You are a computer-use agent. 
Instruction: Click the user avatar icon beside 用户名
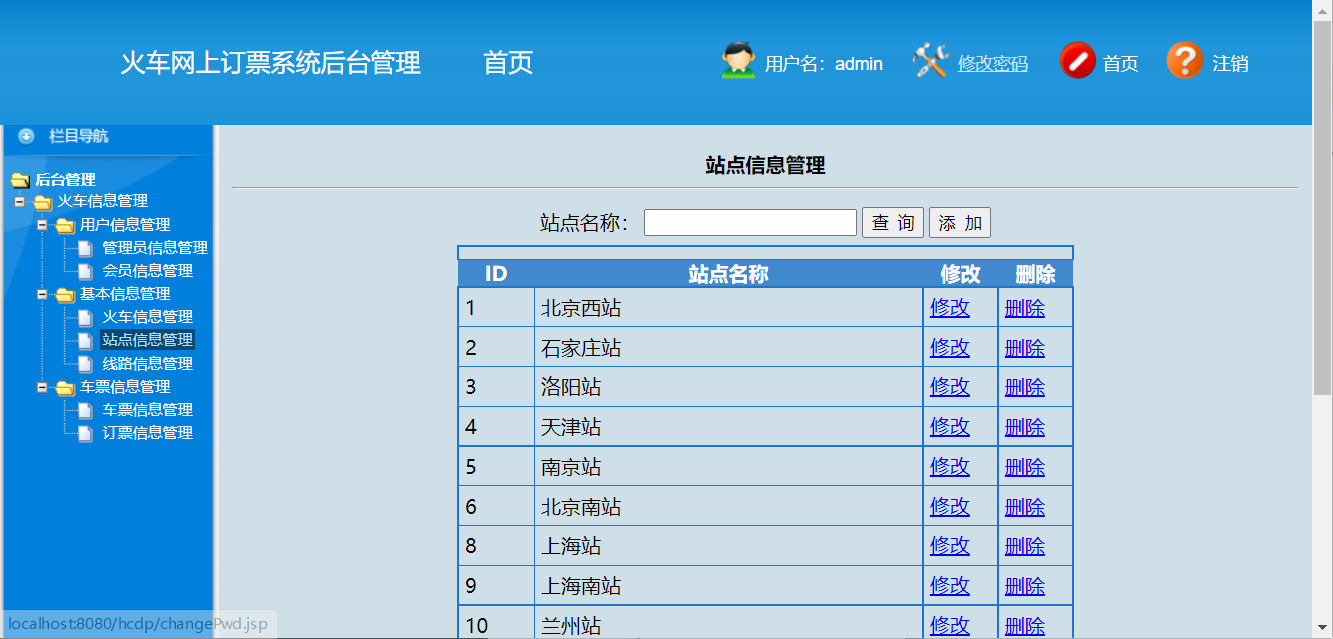[x=737, y=60]
